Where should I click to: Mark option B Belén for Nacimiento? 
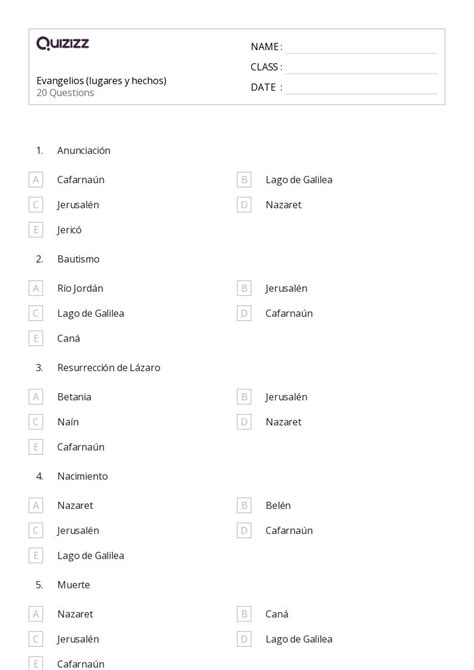[244, 505]
